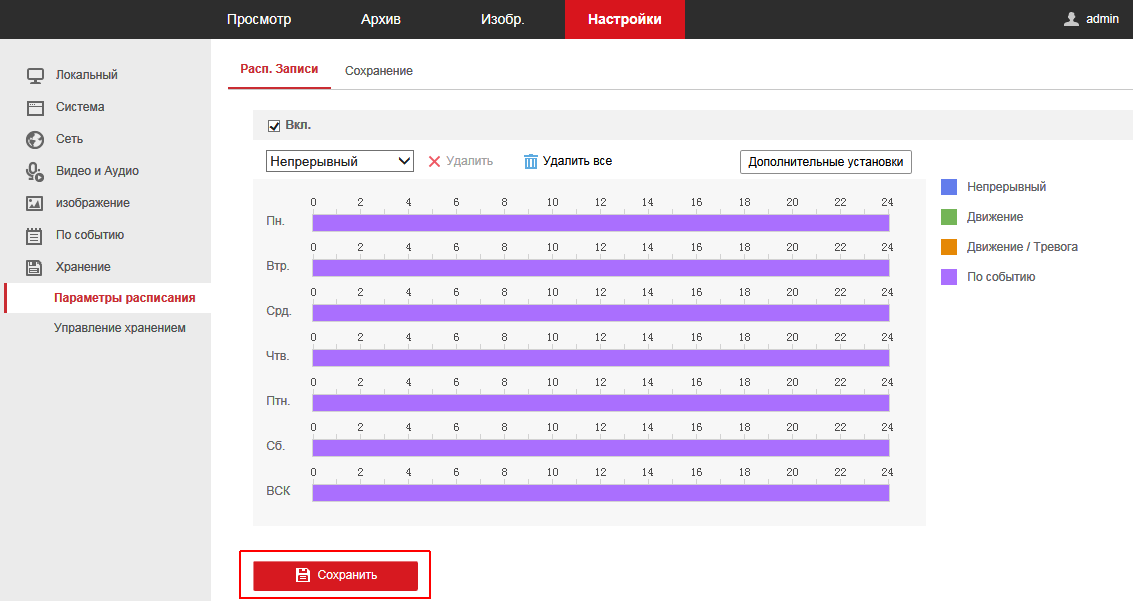Toggle the Вкл. checkbox

coord(274,126)
